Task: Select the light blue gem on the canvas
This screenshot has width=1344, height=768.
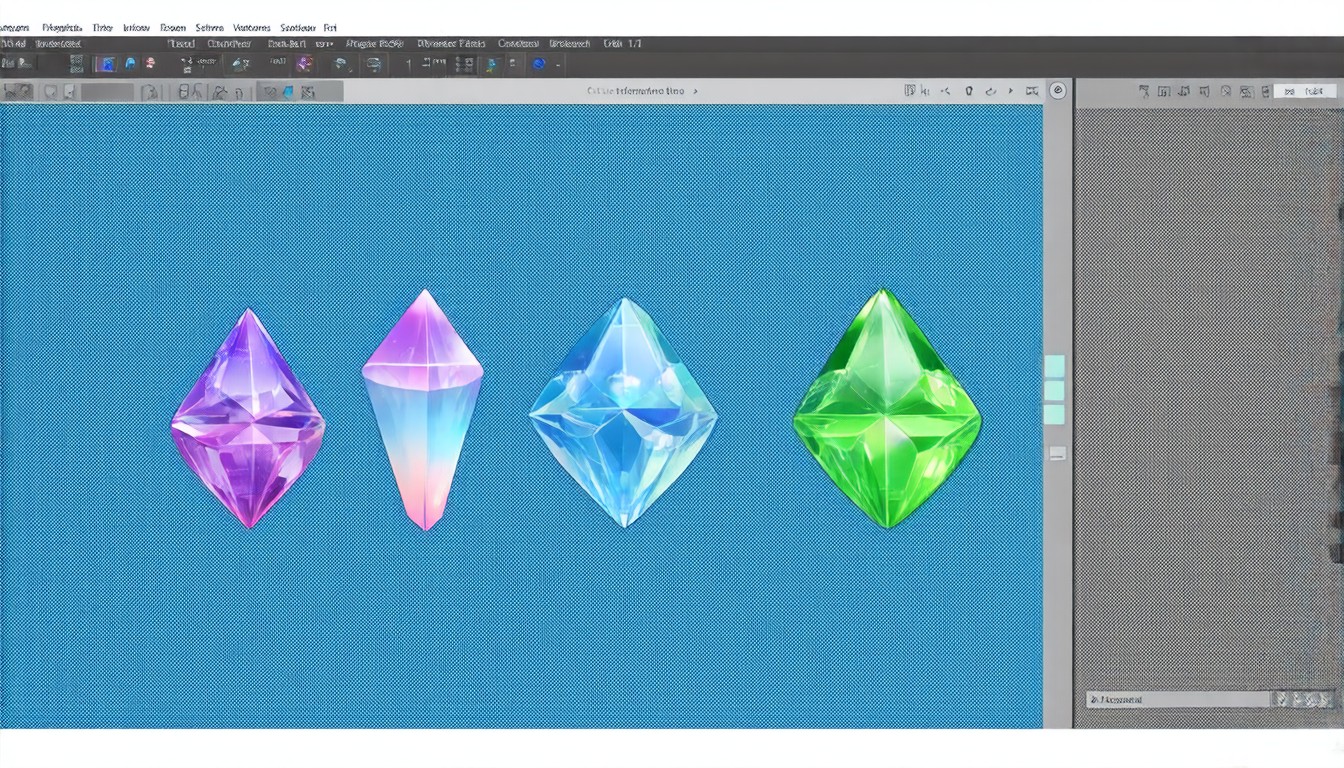Action: (x=623, y=412)
